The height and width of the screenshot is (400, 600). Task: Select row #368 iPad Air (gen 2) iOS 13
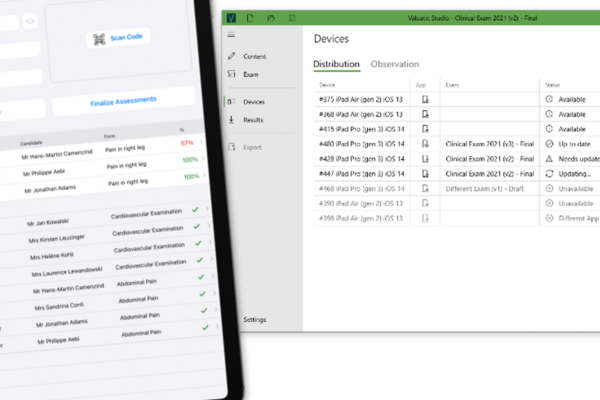click(457, 114)
